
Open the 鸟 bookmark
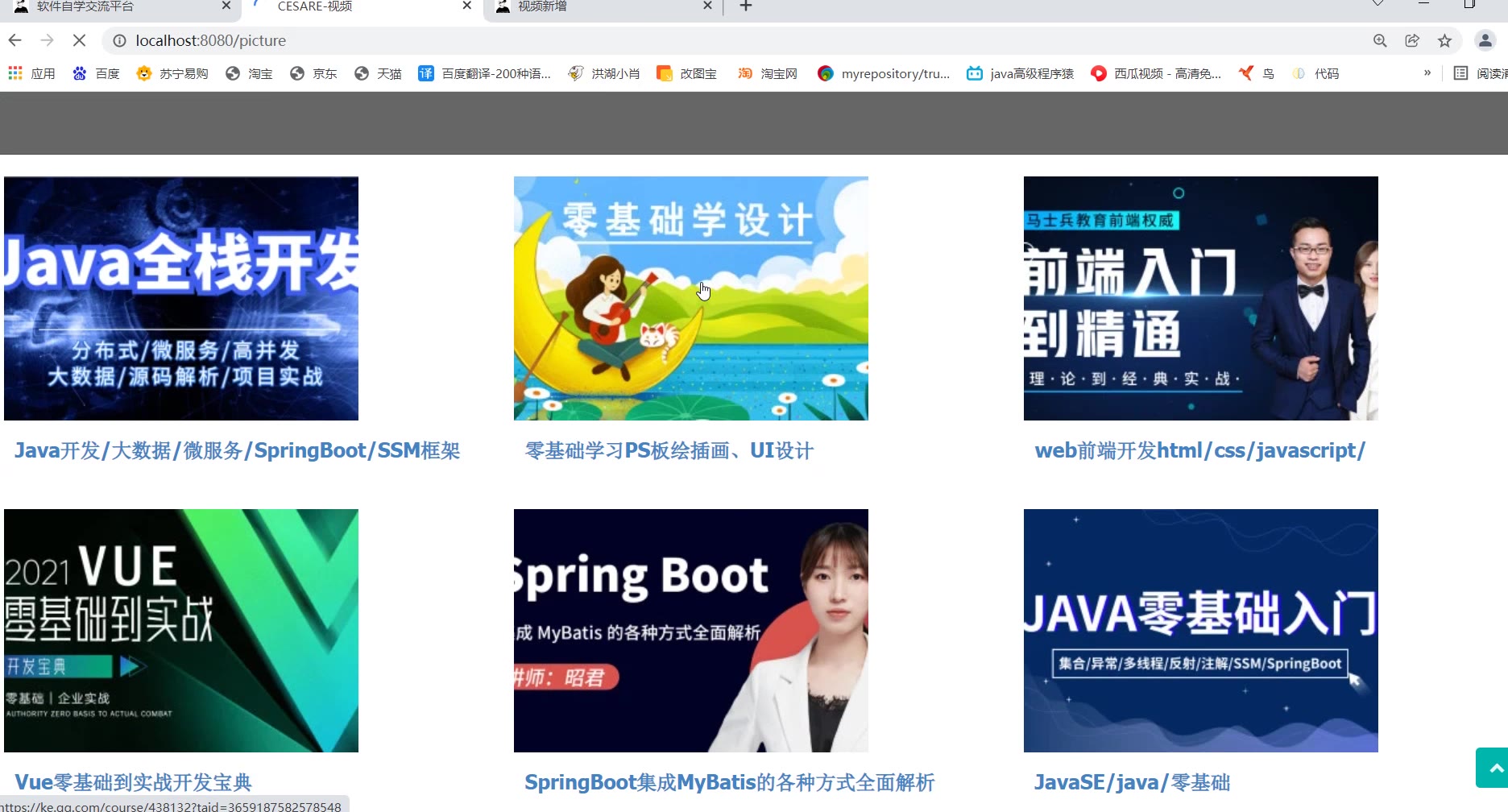pos(1257,73)
